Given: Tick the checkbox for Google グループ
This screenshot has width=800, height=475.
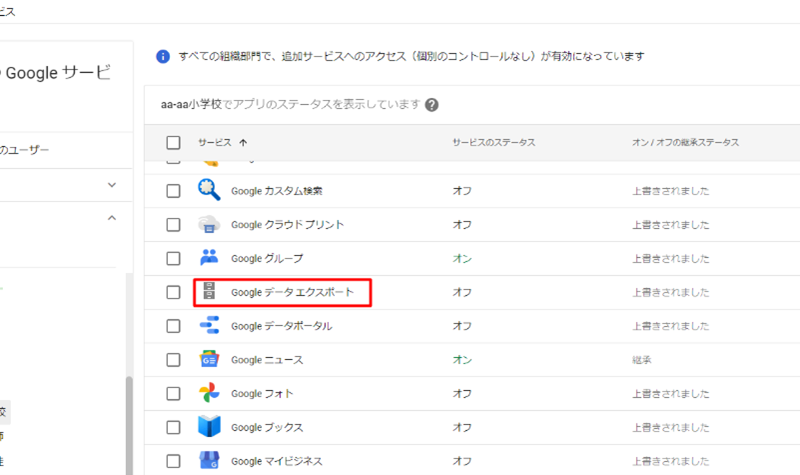Looking at the screenshot, I should pos(173,258).
